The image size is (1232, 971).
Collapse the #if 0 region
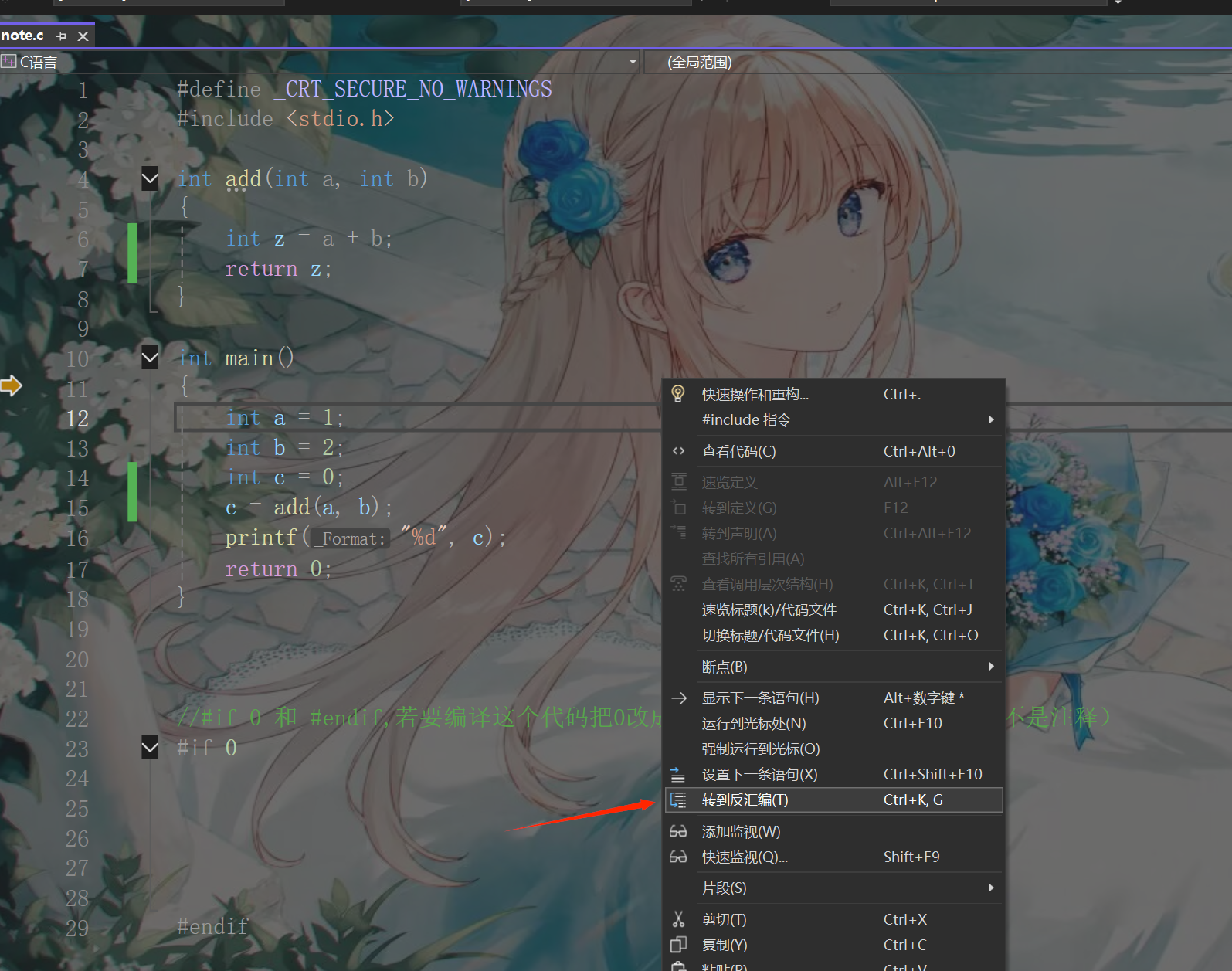click(x=150, y=748)
